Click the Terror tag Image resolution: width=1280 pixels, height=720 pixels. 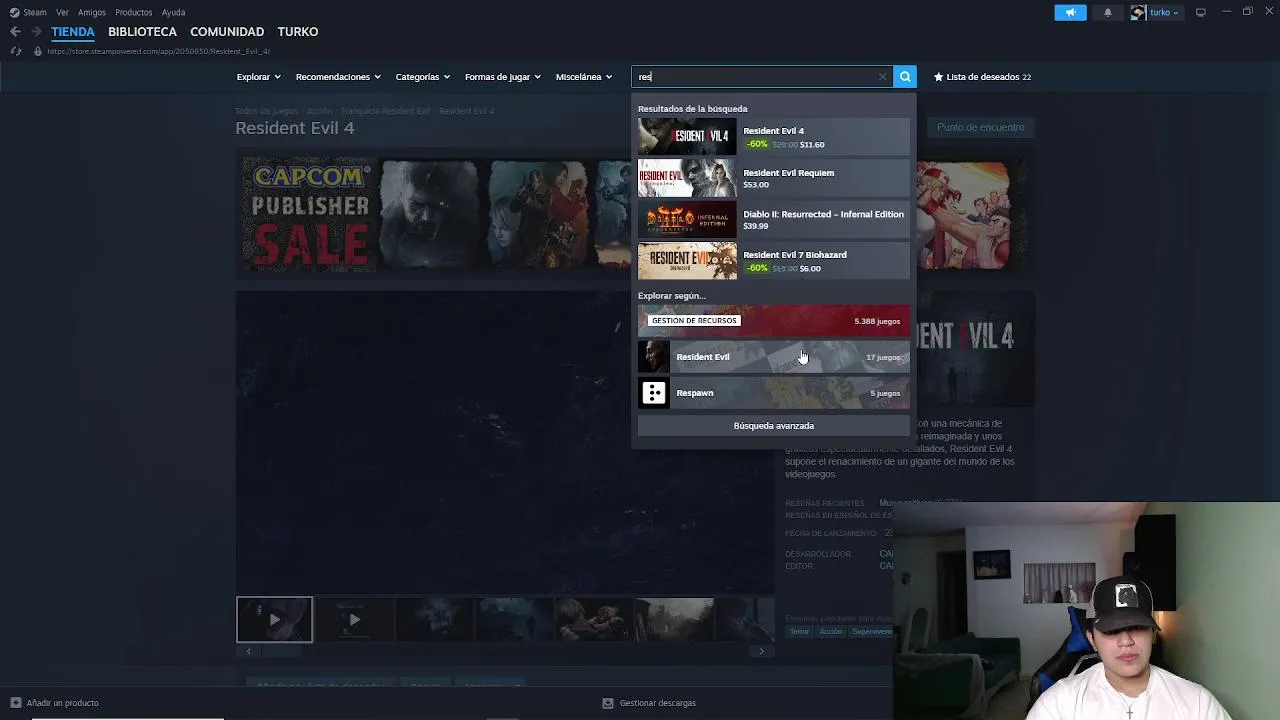tap(799, 632)
